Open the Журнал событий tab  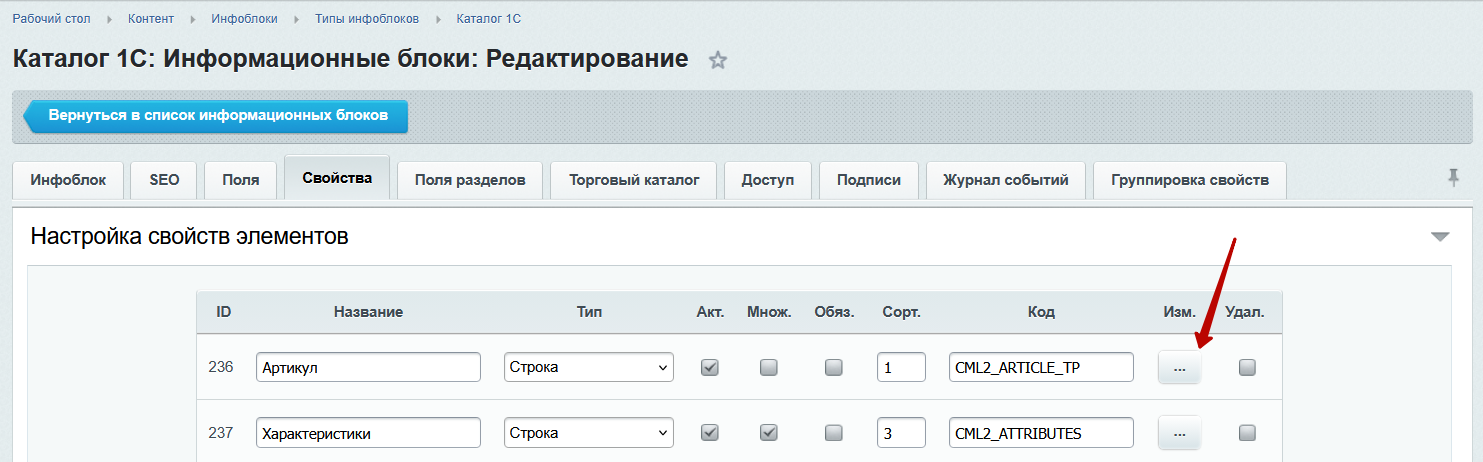1006,180
